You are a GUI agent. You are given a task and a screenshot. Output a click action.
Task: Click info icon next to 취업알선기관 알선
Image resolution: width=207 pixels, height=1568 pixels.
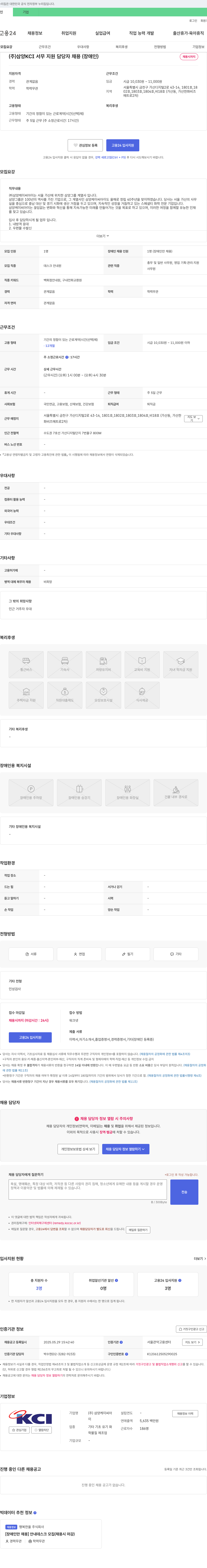(116, 1280)
